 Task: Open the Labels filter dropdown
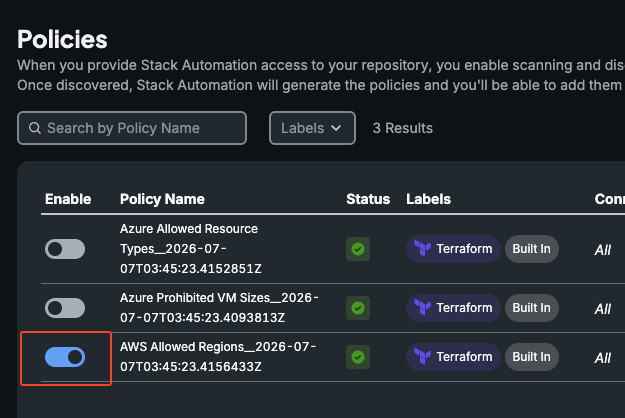click(x=312, y=128)
